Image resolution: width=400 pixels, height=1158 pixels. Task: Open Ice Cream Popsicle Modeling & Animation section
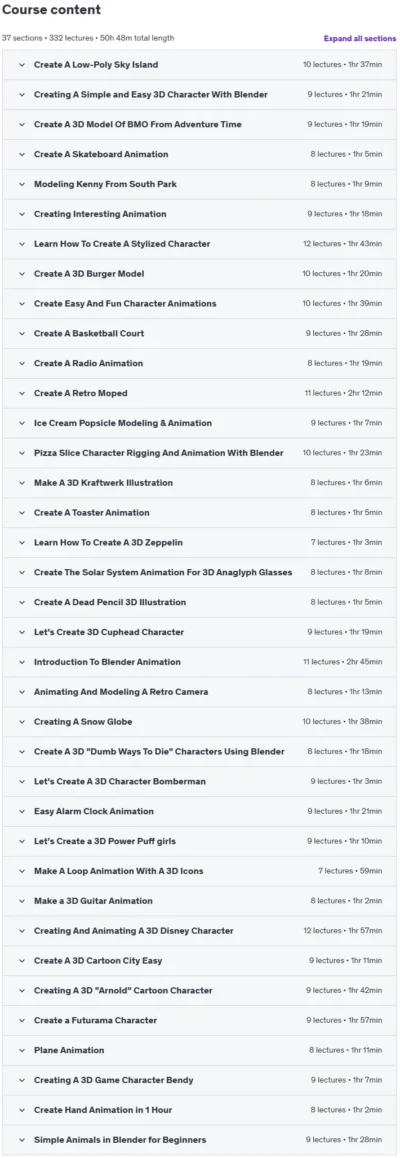coord(199,423)
